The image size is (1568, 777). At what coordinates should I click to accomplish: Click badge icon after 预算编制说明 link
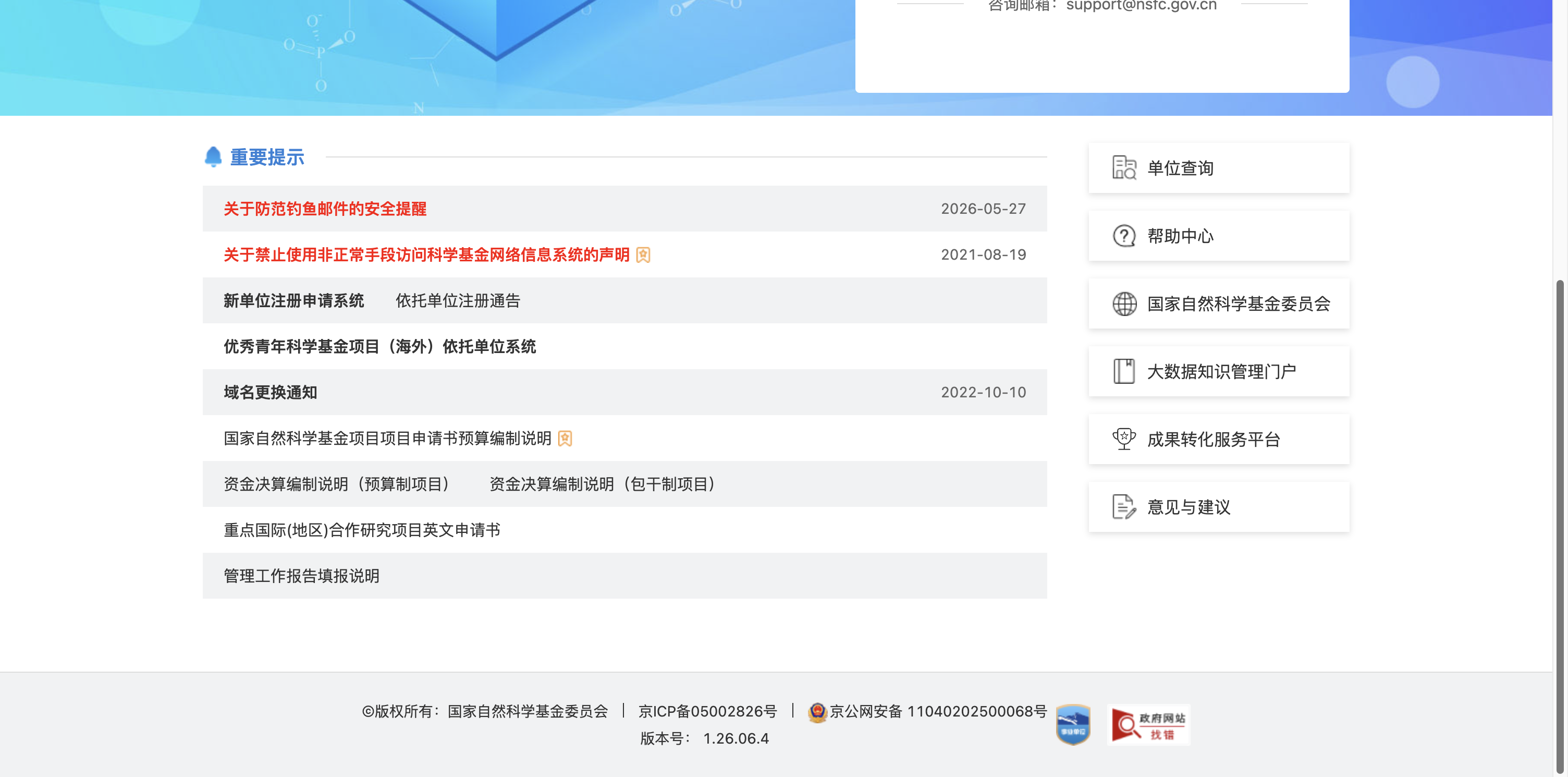[x=565, y=439]
